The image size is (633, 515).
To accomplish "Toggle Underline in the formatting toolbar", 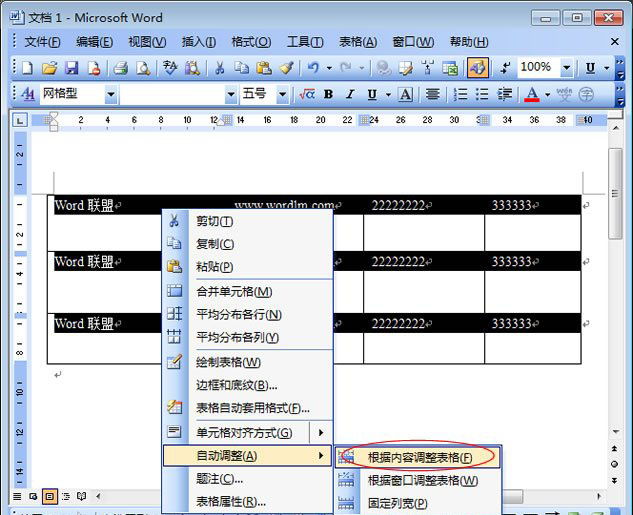I will tap(372, 94).
